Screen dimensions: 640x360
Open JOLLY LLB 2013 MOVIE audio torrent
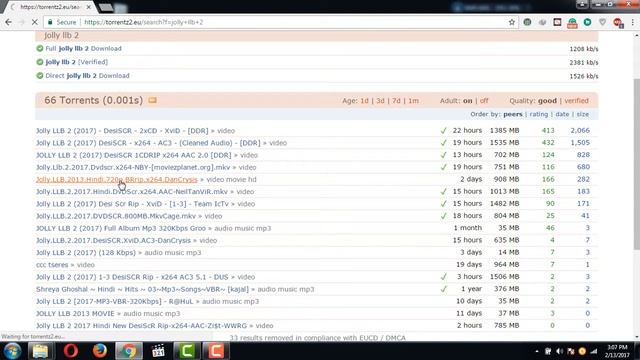75,314
